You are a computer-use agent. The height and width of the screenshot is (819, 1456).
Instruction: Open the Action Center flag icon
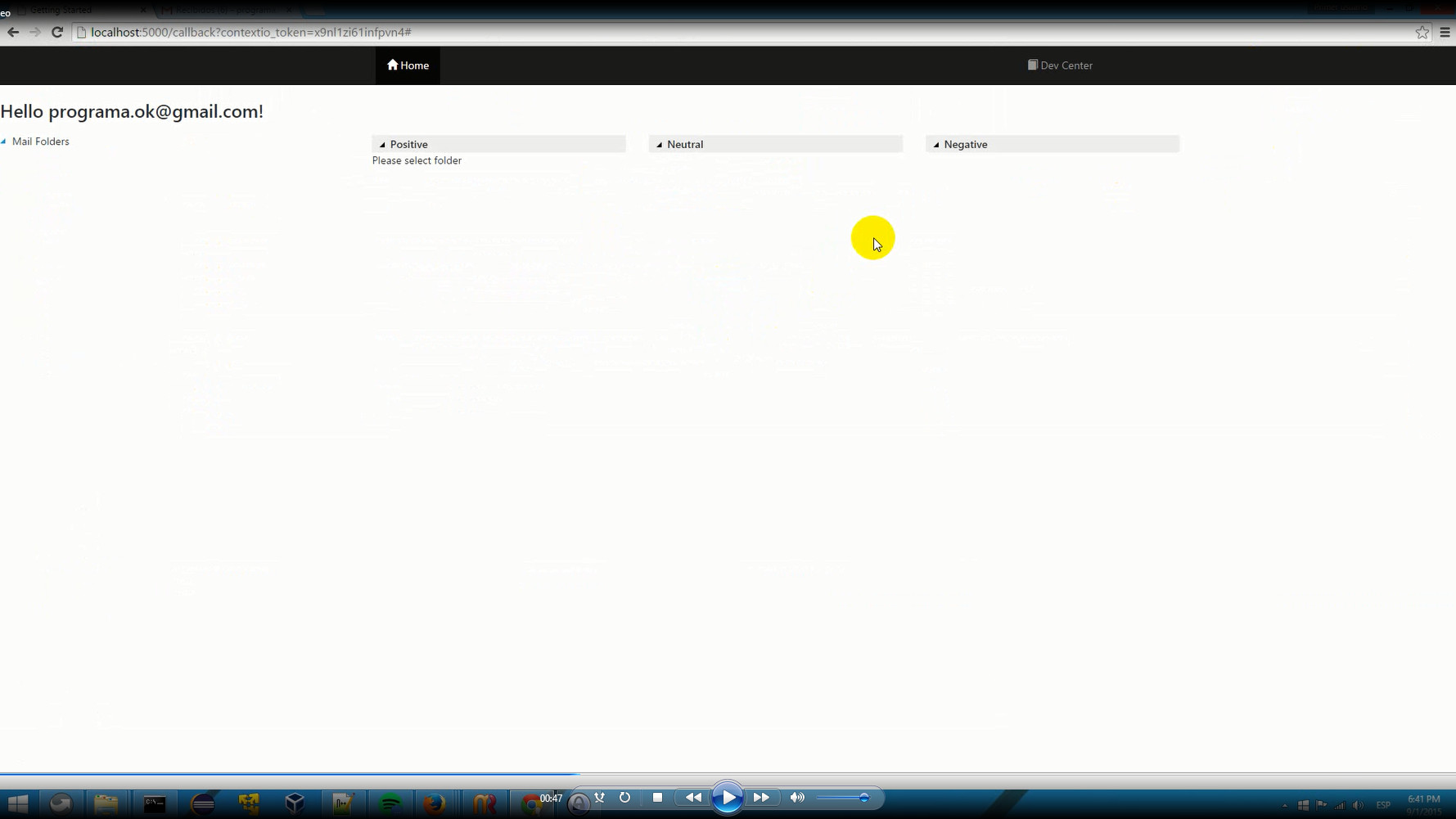[1322, 806]
